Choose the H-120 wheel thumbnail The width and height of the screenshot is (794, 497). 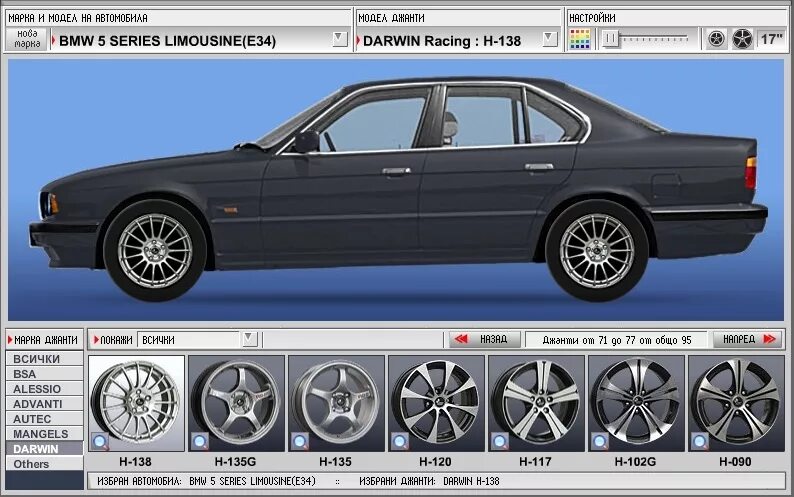tap(436, 403)
